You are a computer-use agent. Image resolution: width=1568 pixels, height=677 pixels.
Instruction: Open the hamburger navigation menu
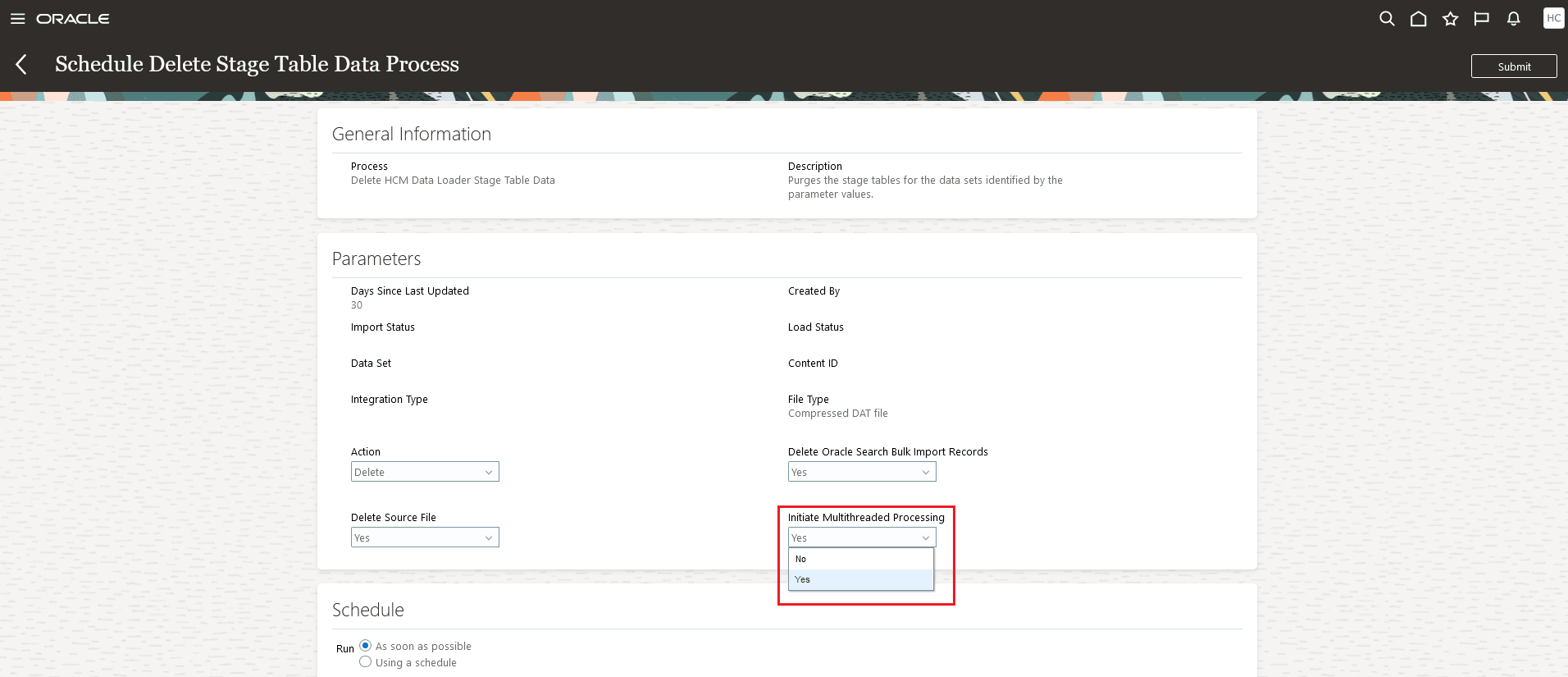(17, 19)
